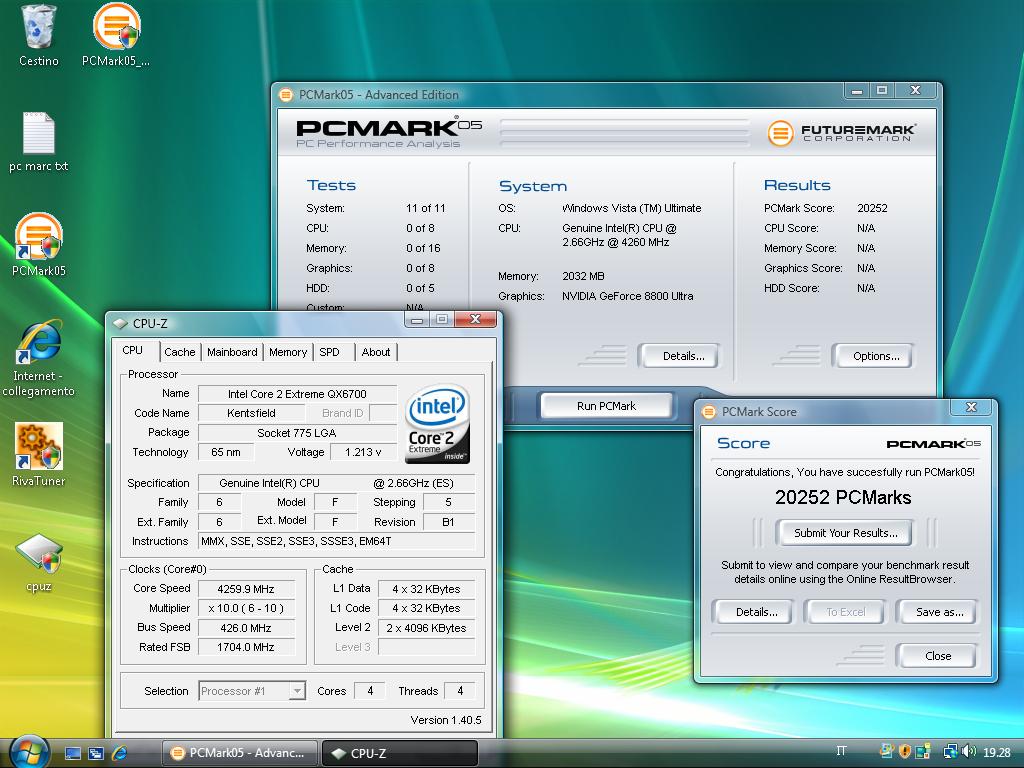Click the Futuremark Corporation logo
Viewport: 1024px width, 768px height.
(842, 133)
